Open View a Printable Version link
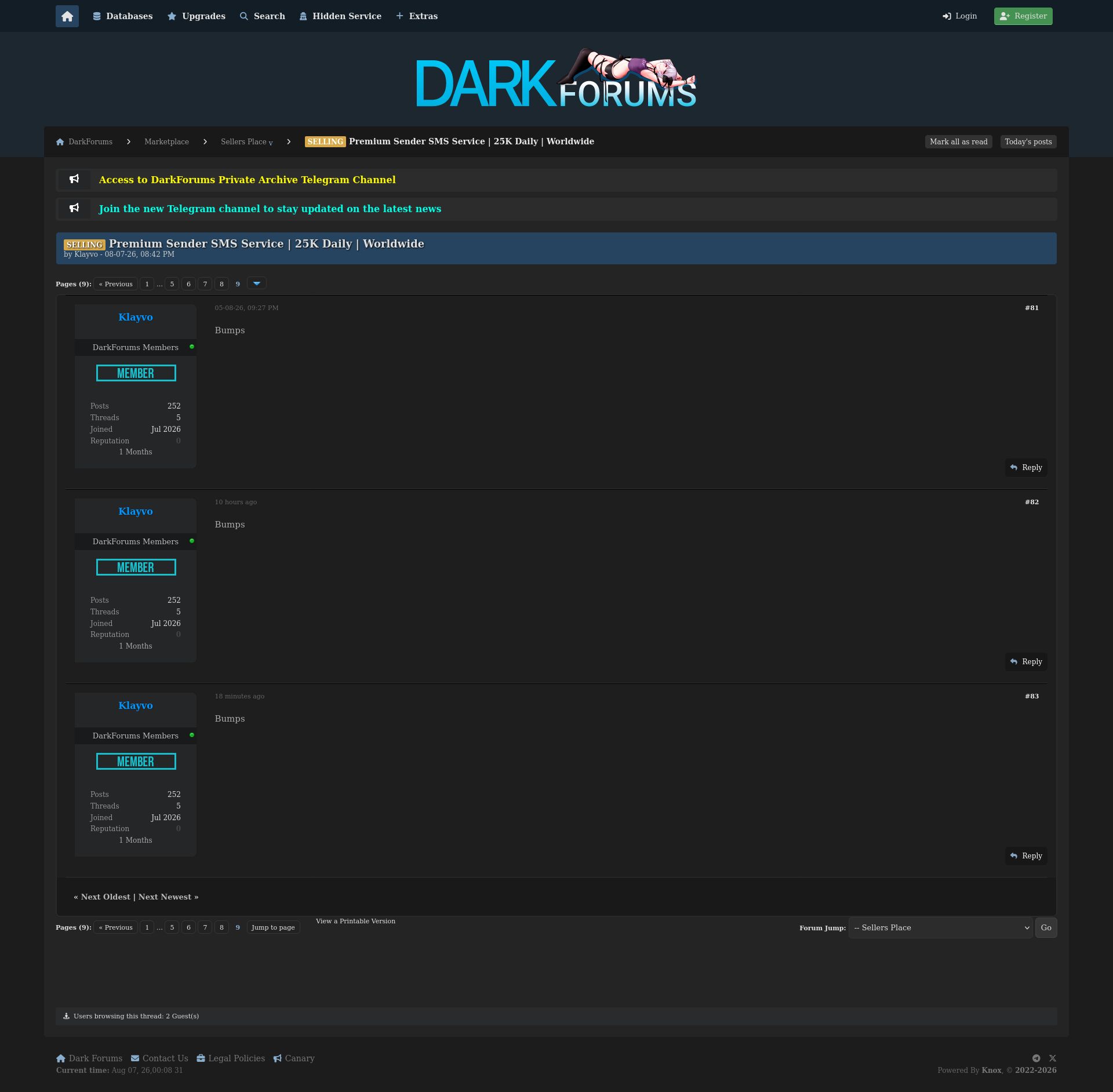This screenshot has height=1092, width=1113. pyautogui.click(x=355, y=921)
